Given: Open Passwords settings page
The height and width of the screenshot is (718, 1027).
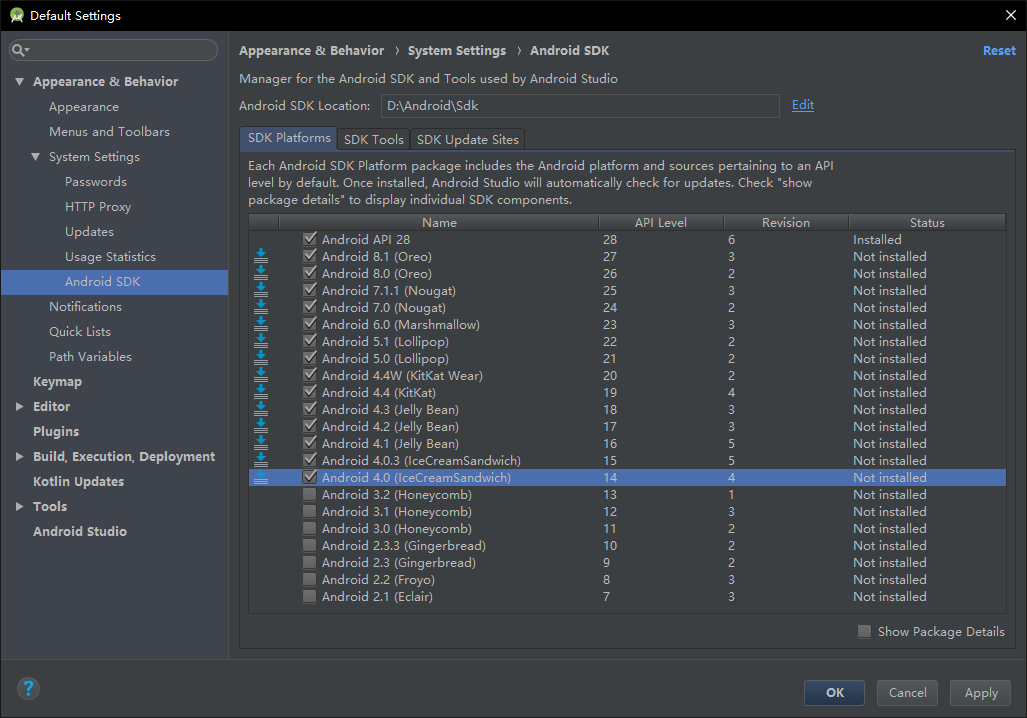Looking at the screenshot, I should pos(96,181).
